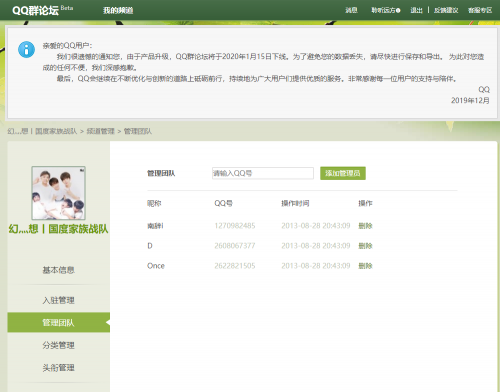Open 反馈建议 link in header

446,10
